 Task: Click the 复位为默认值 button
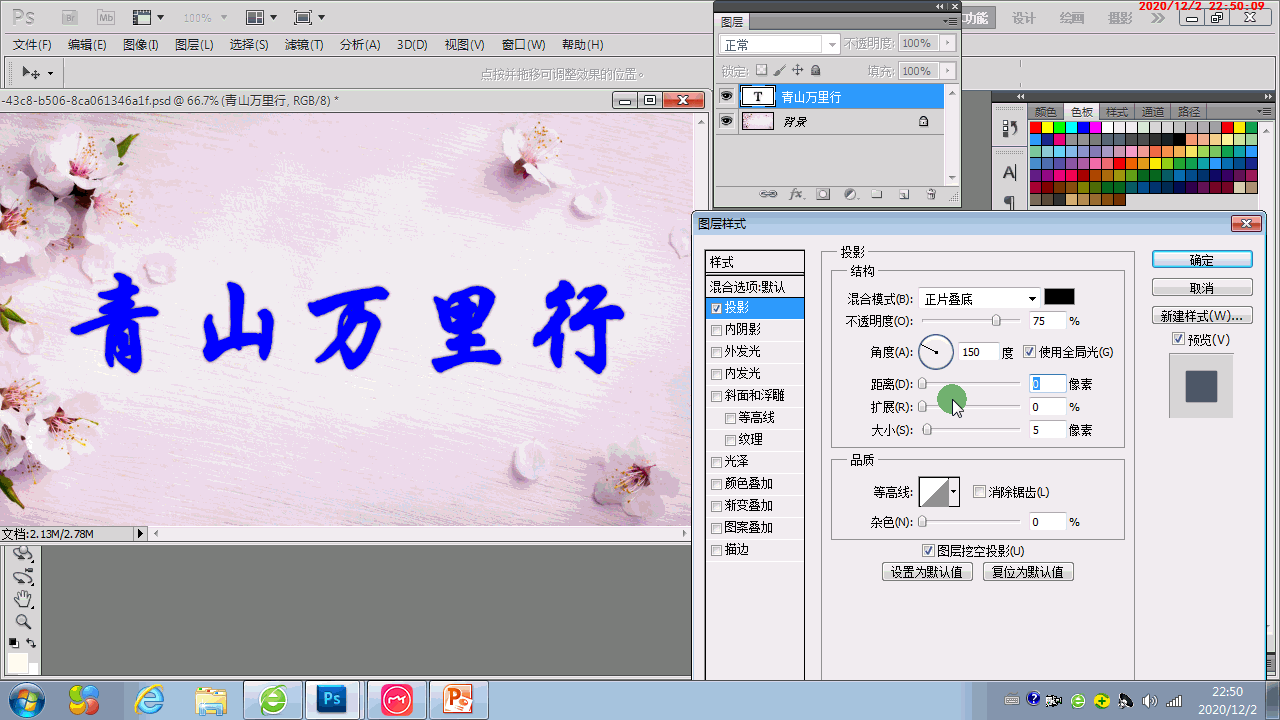[1028, 572]
